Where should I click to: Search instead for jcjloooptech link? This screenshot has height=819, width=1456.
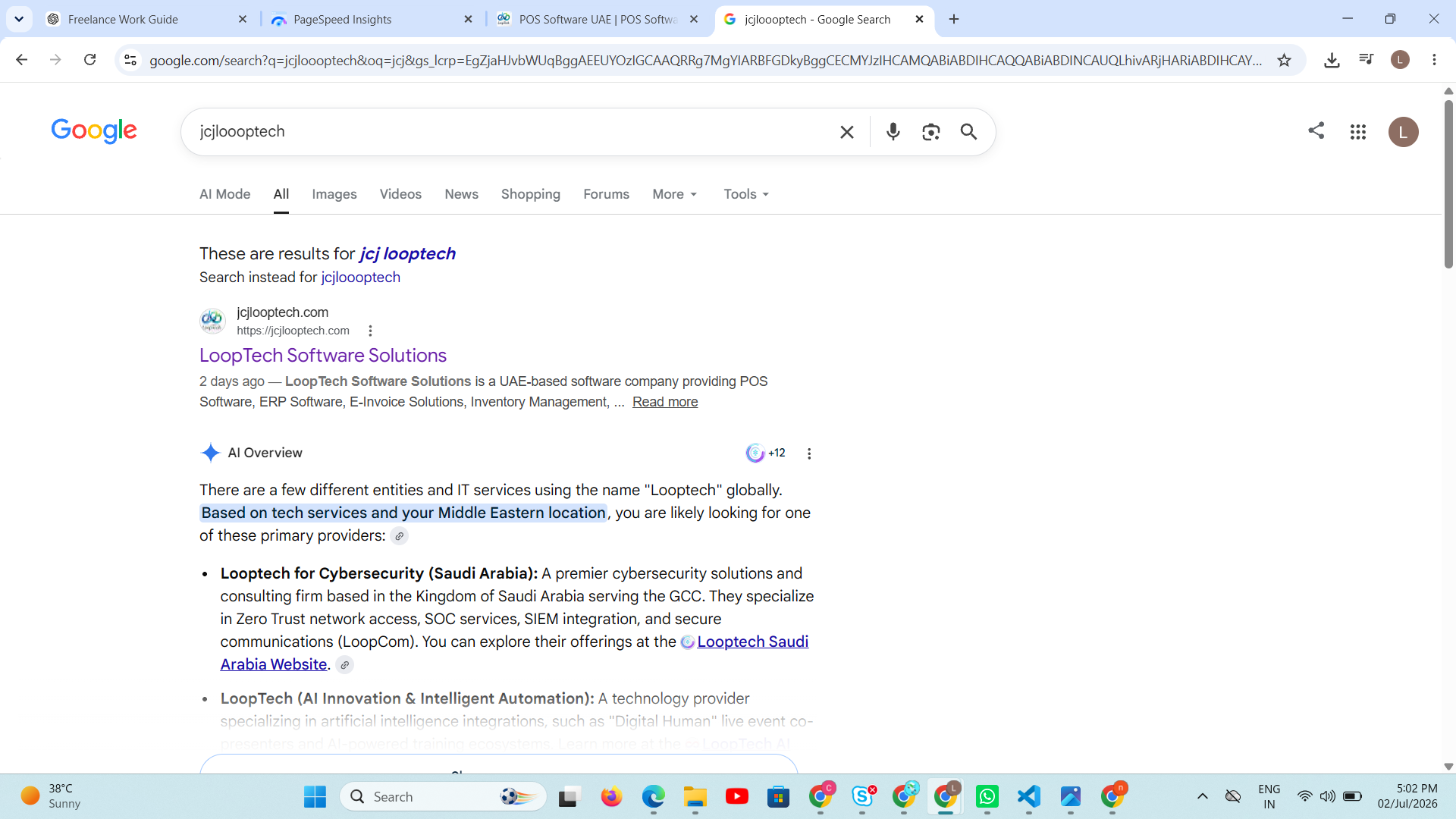coord(361,278)
